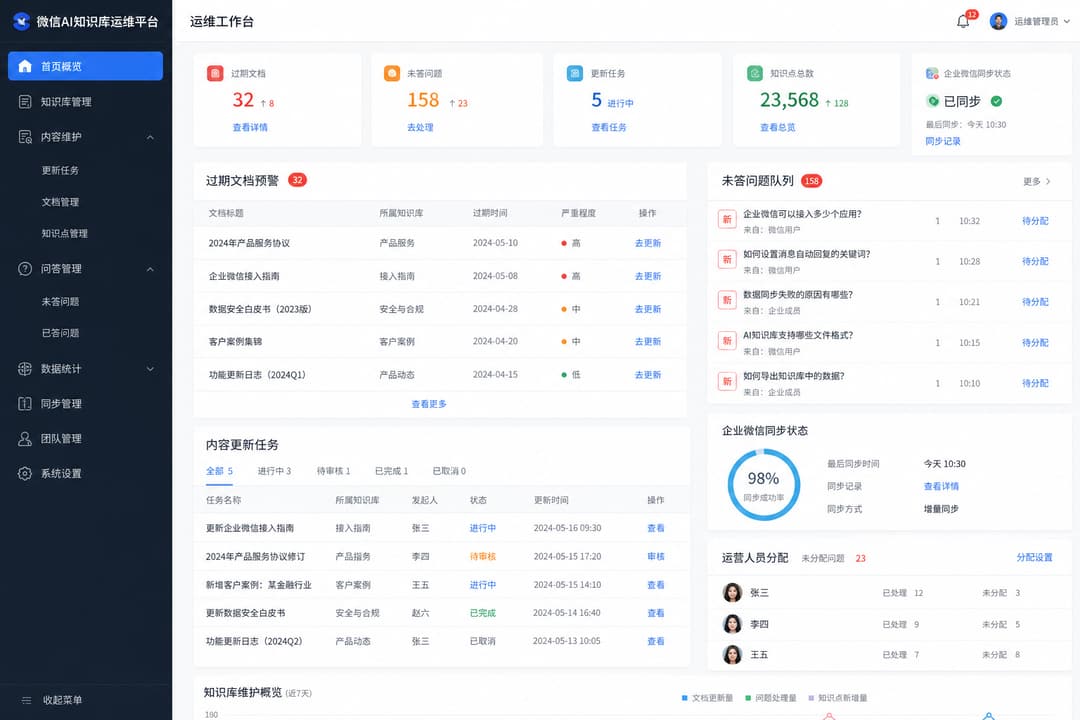Click 王五's avatar in 运营人员分配
1080x720 pixels.
click(732, 655)
